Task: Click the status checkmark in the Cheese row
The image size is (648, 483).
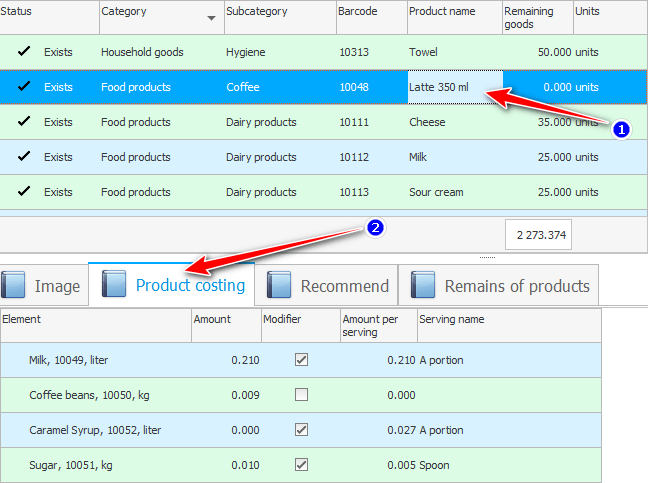Action: click(x=24, y=121)
